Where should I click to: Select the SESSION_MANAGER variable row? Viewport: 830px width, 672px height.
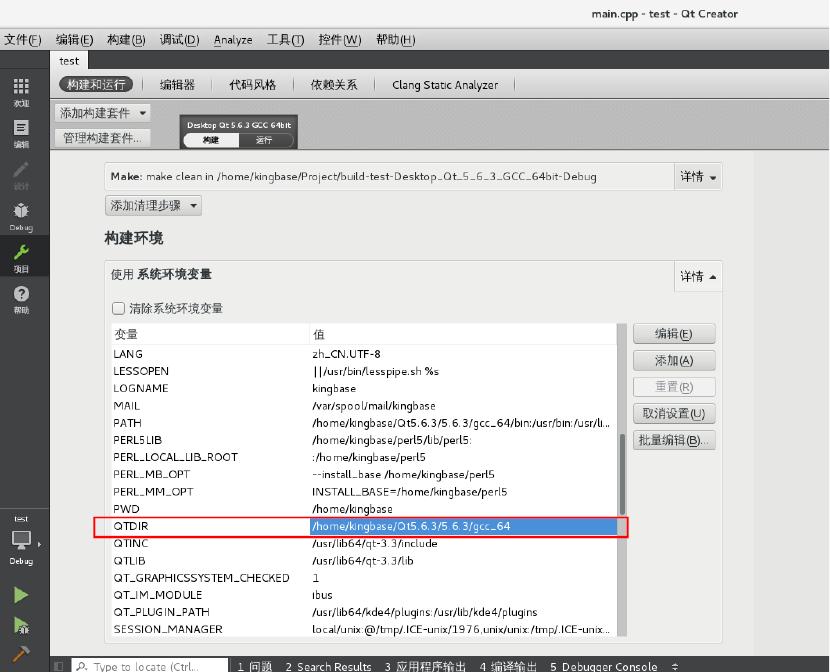coord(365,629)
